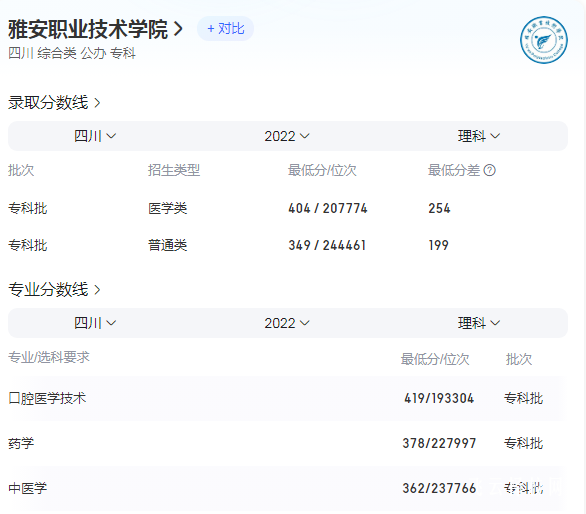Open the 专业分数线 section link

(55, 289)
